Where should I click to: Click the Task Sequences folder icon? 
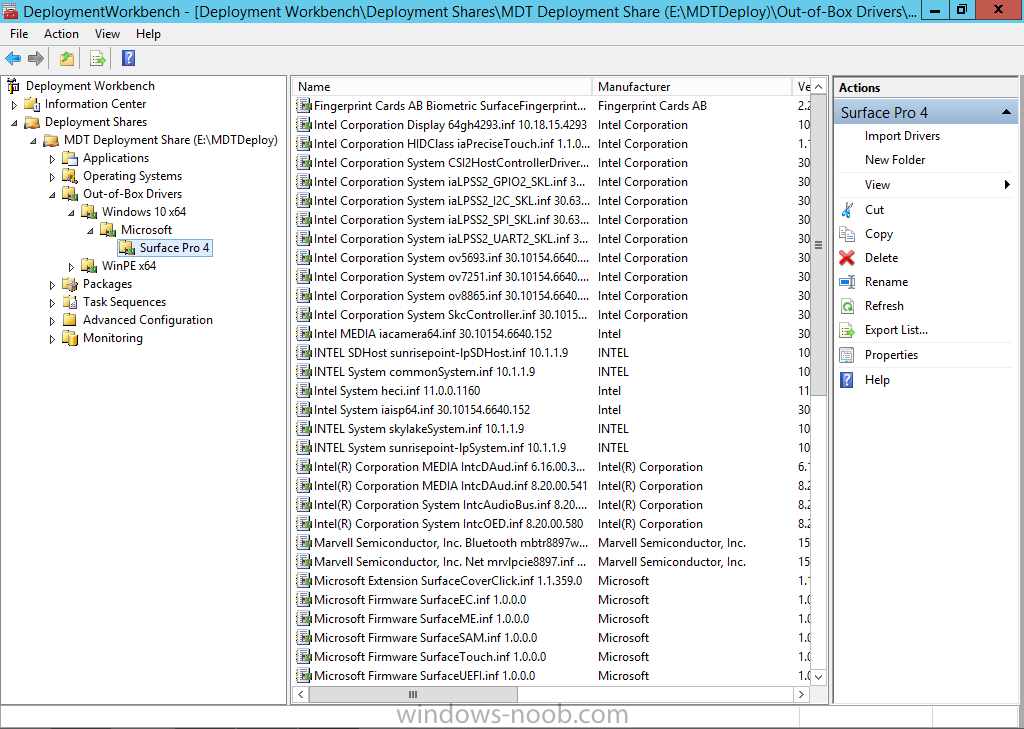(x=70, y=302)
